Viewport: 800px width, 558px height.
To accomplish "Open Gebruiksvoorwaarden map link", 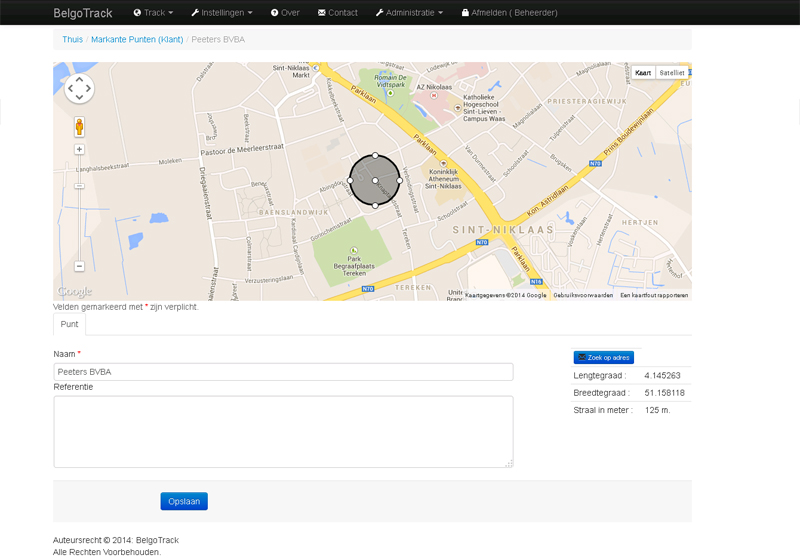I will click(583, 295).
